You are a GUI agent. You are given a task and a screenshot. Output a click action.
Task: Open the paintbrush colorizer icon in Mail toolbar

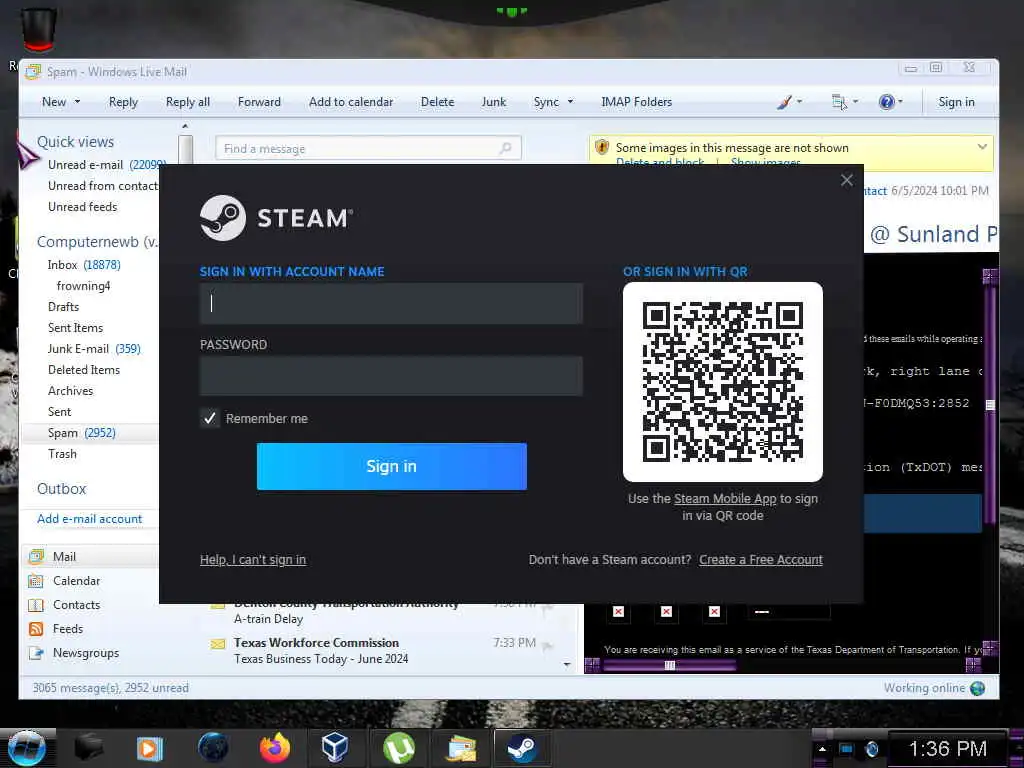pos(784,102)
